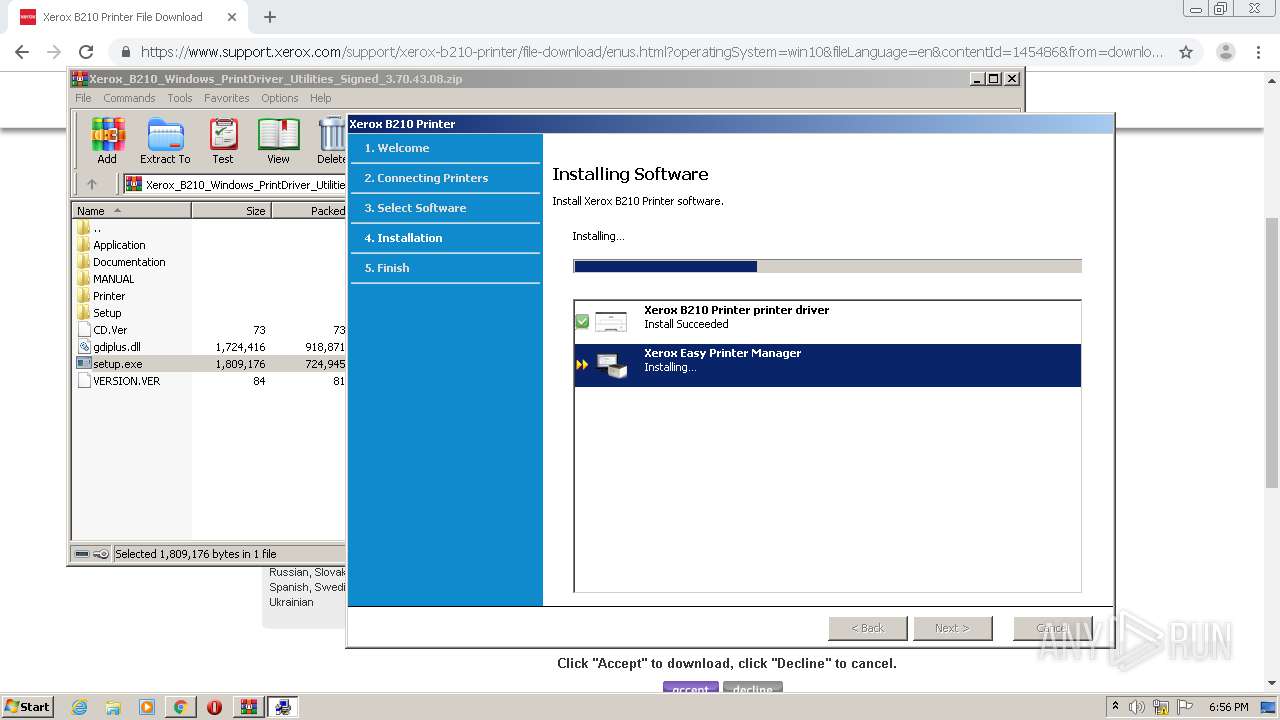Select the MANUAL folder

[x=209, y=279]
